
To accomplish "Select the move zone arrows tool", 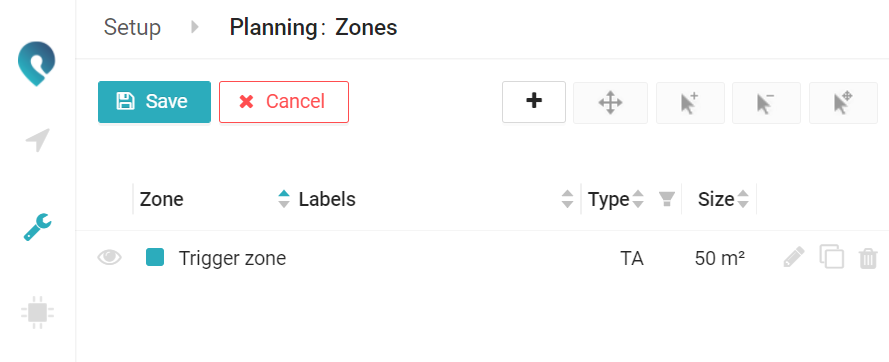I will click(610, 103).
